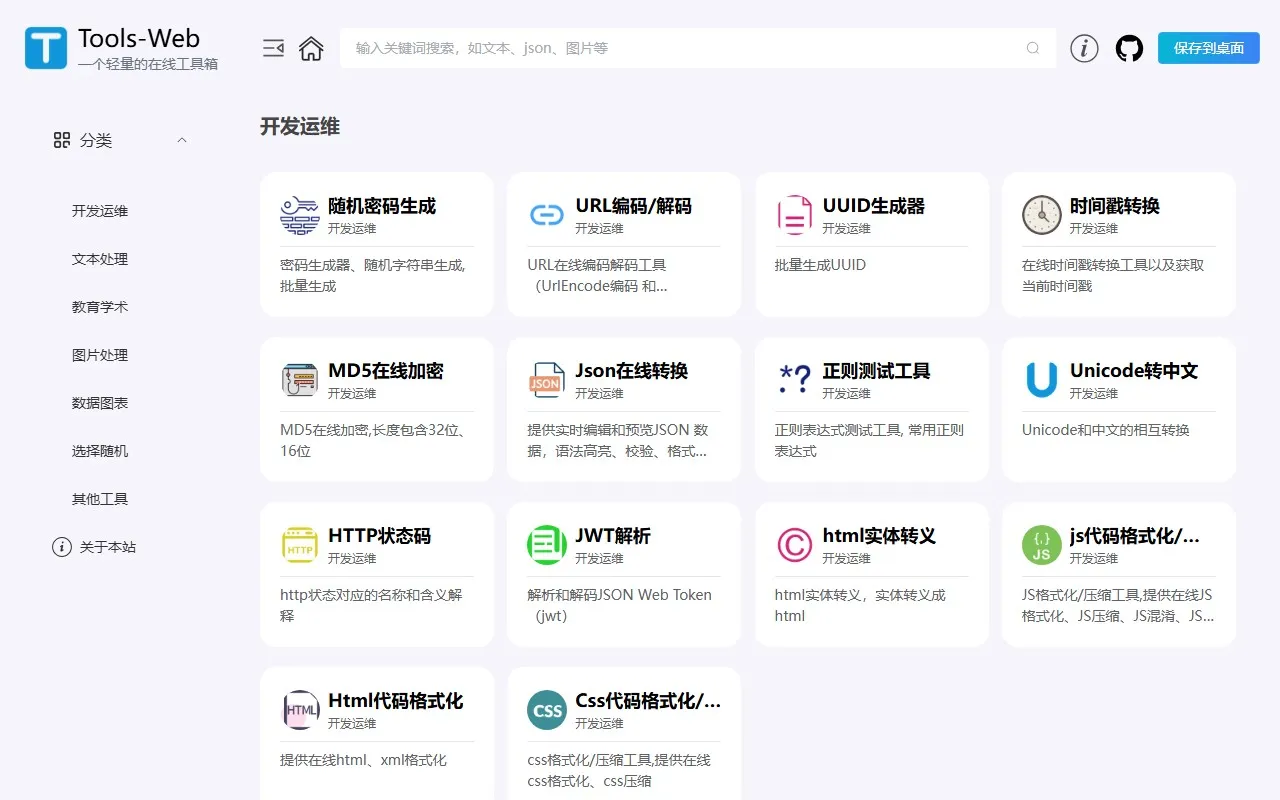This screenshot has height=800, width=1280.
Task: Open the 关于本站 link
Action: (x=105, y=547)
